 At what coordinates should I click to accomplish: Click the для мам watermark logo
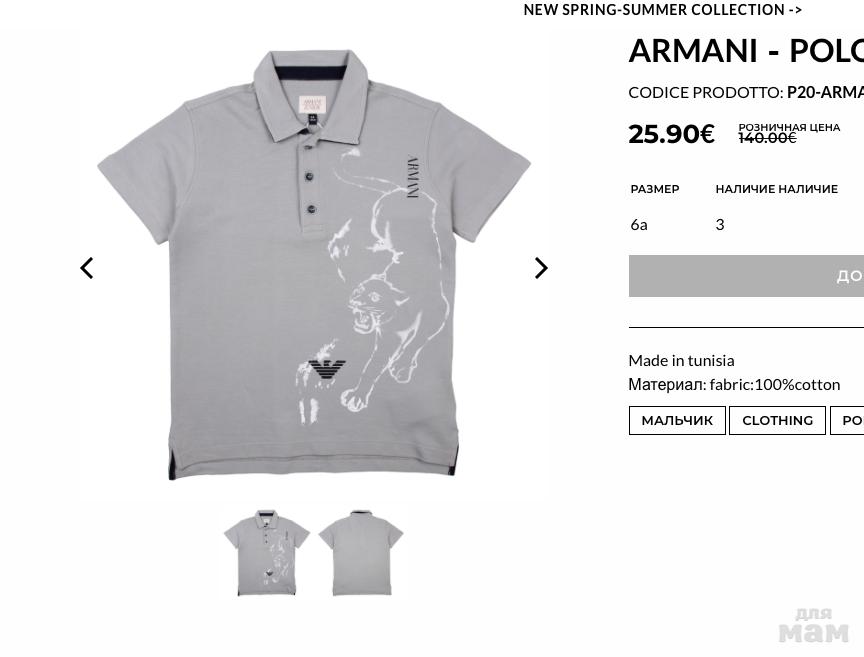point(814,626)
